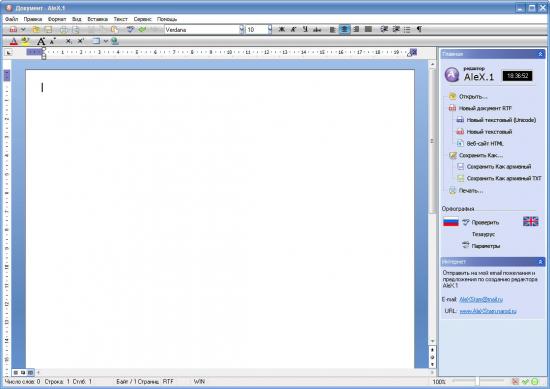The height and width of the screenshot is (389, 550).
Task: Toggle bold Ж formatting
Action: coord(281,29)
